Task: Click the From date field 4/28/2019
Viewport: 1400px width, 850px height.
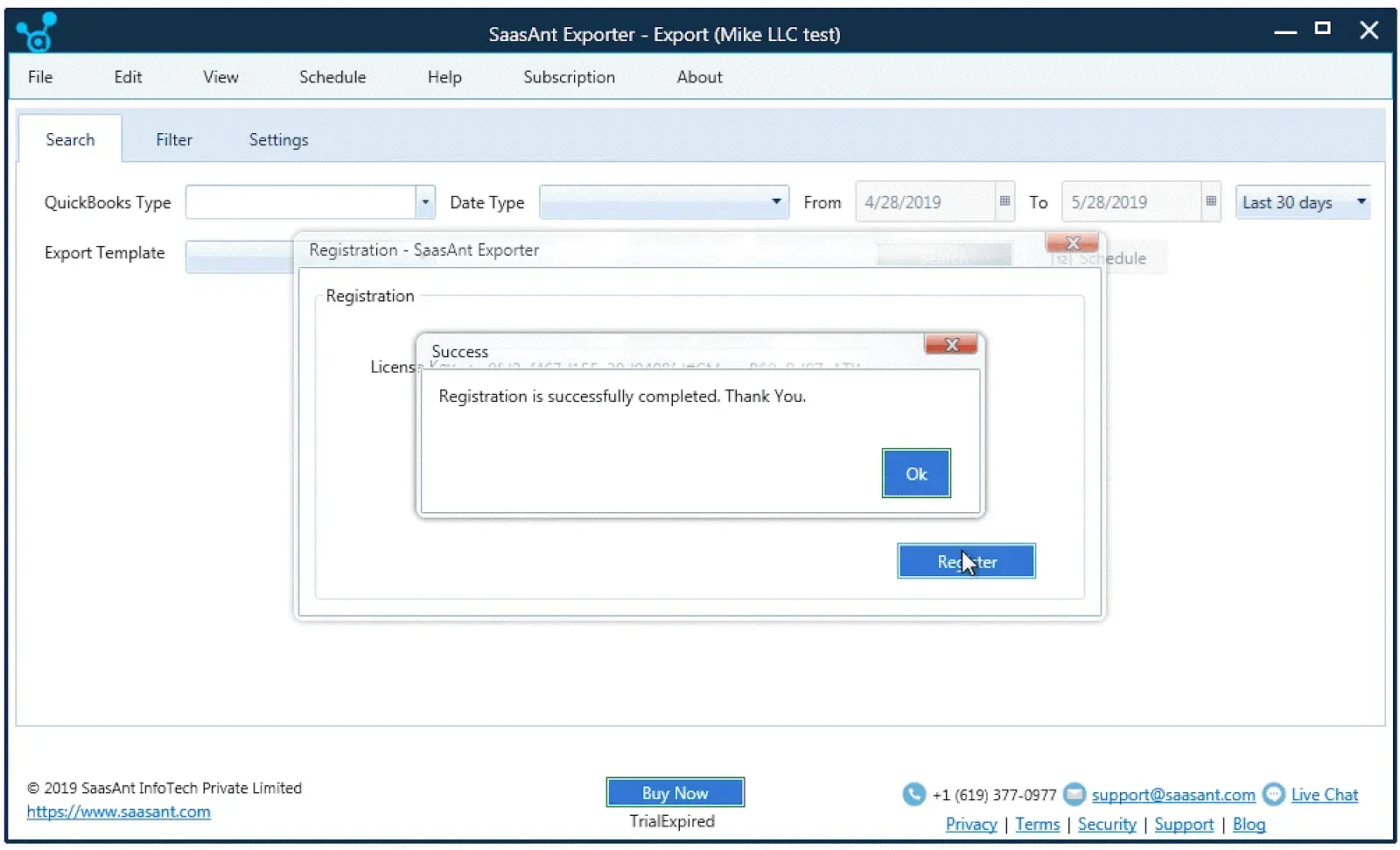Action: pos(925,202)
